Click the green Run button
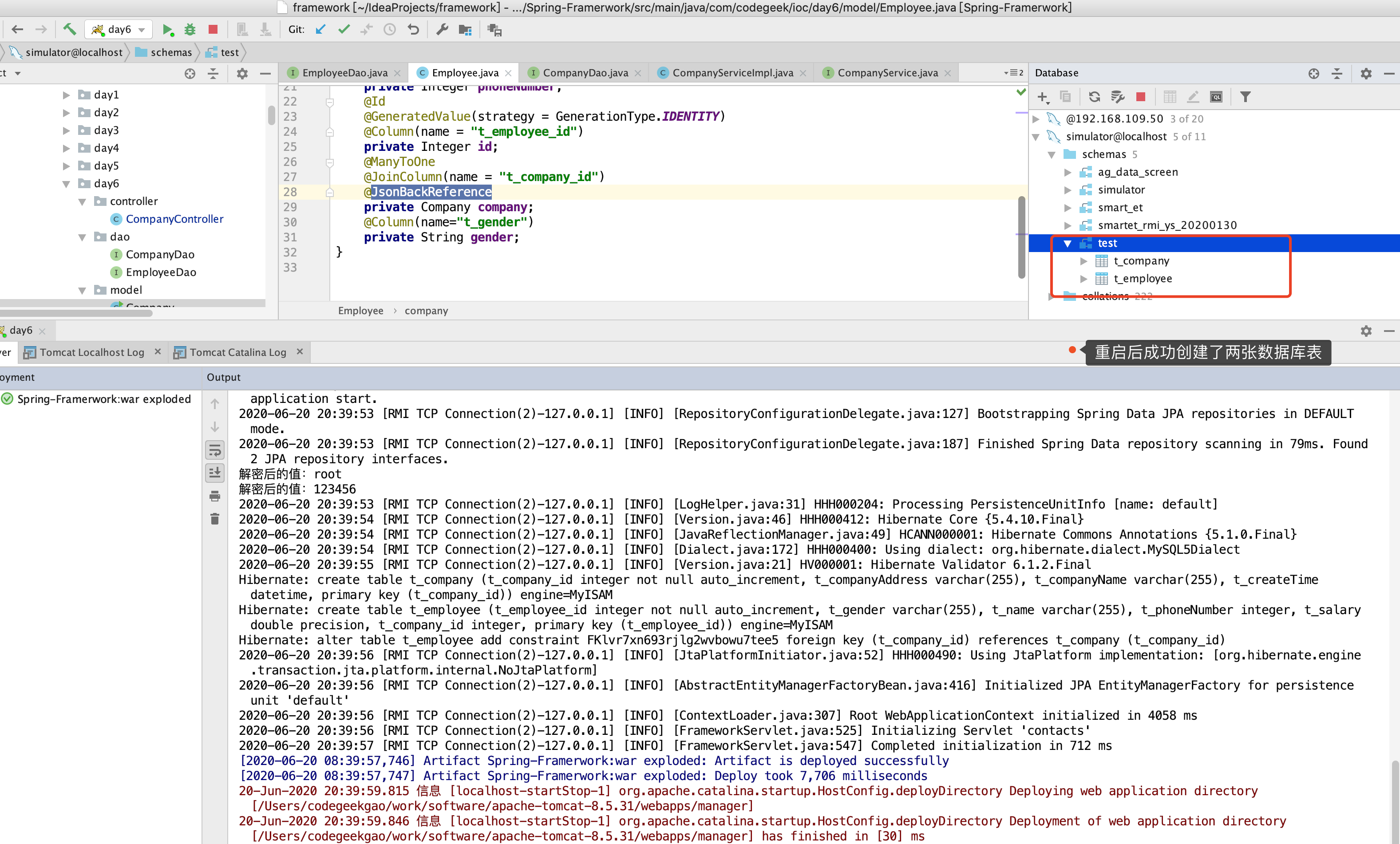 (x=167, y=30)
